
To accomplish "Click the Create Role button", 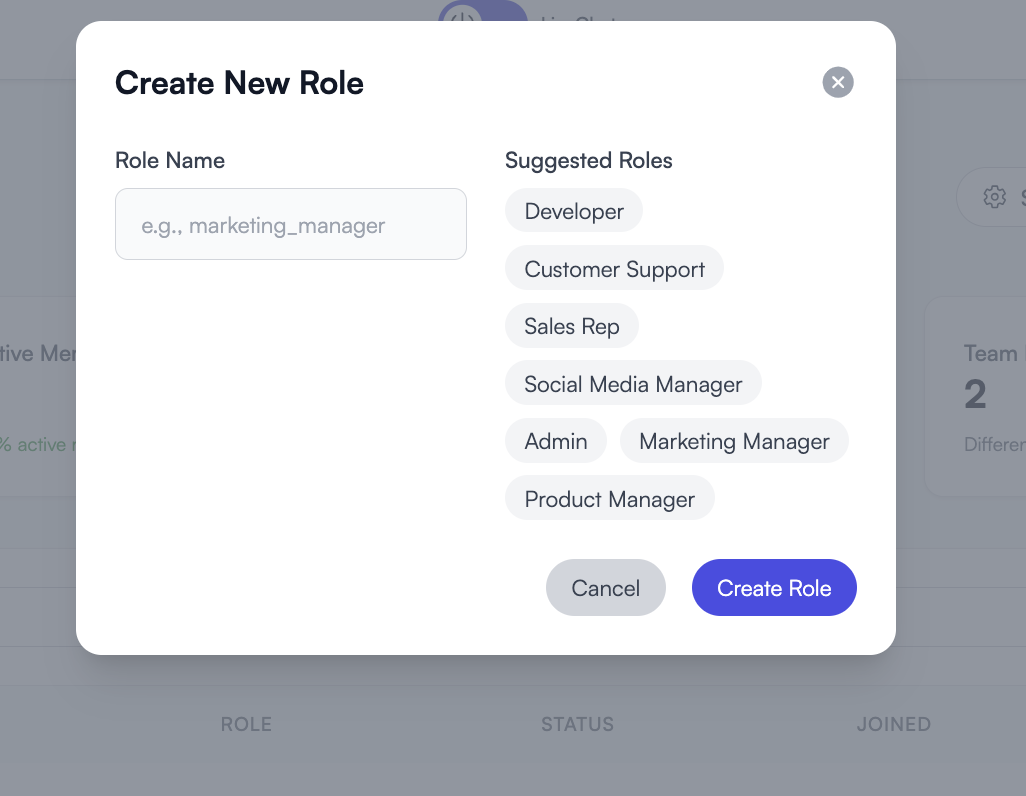I will (774, 587).
